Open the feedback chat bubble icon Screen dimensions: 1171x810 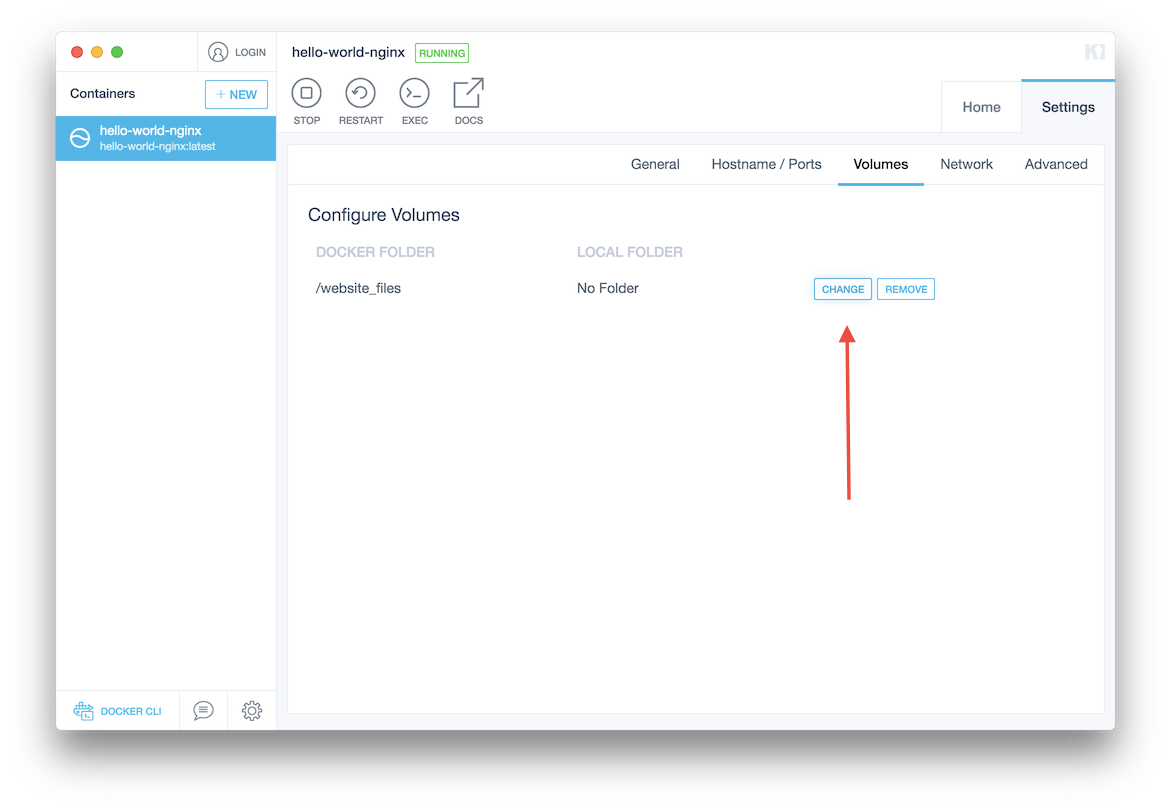(x=203, y=711)
